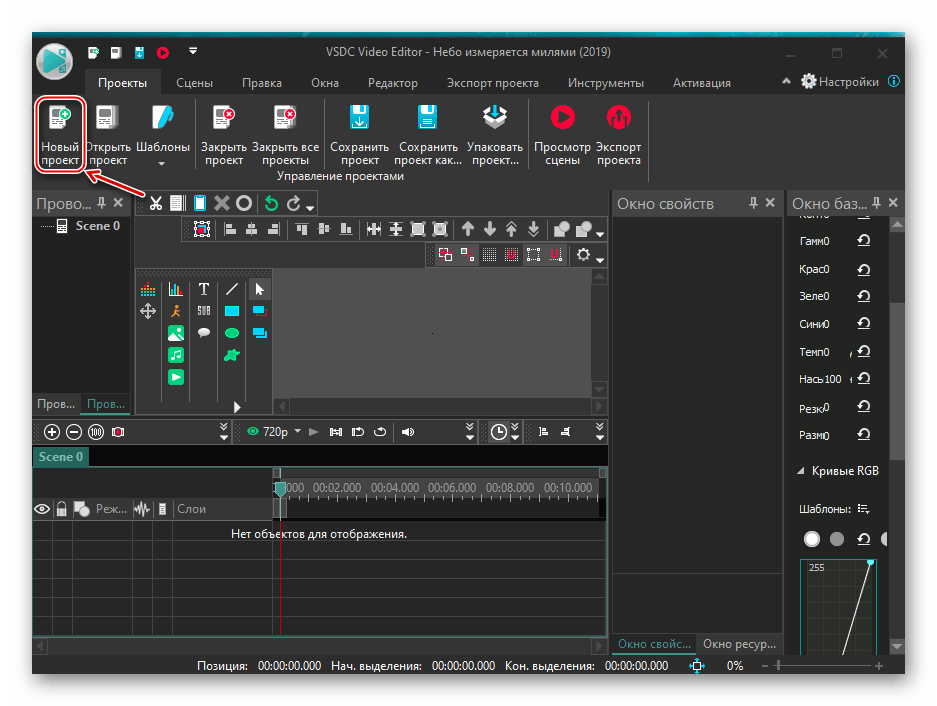
Task: Switch to the Редактор ribbon tab
Action: tap(392, 83)
